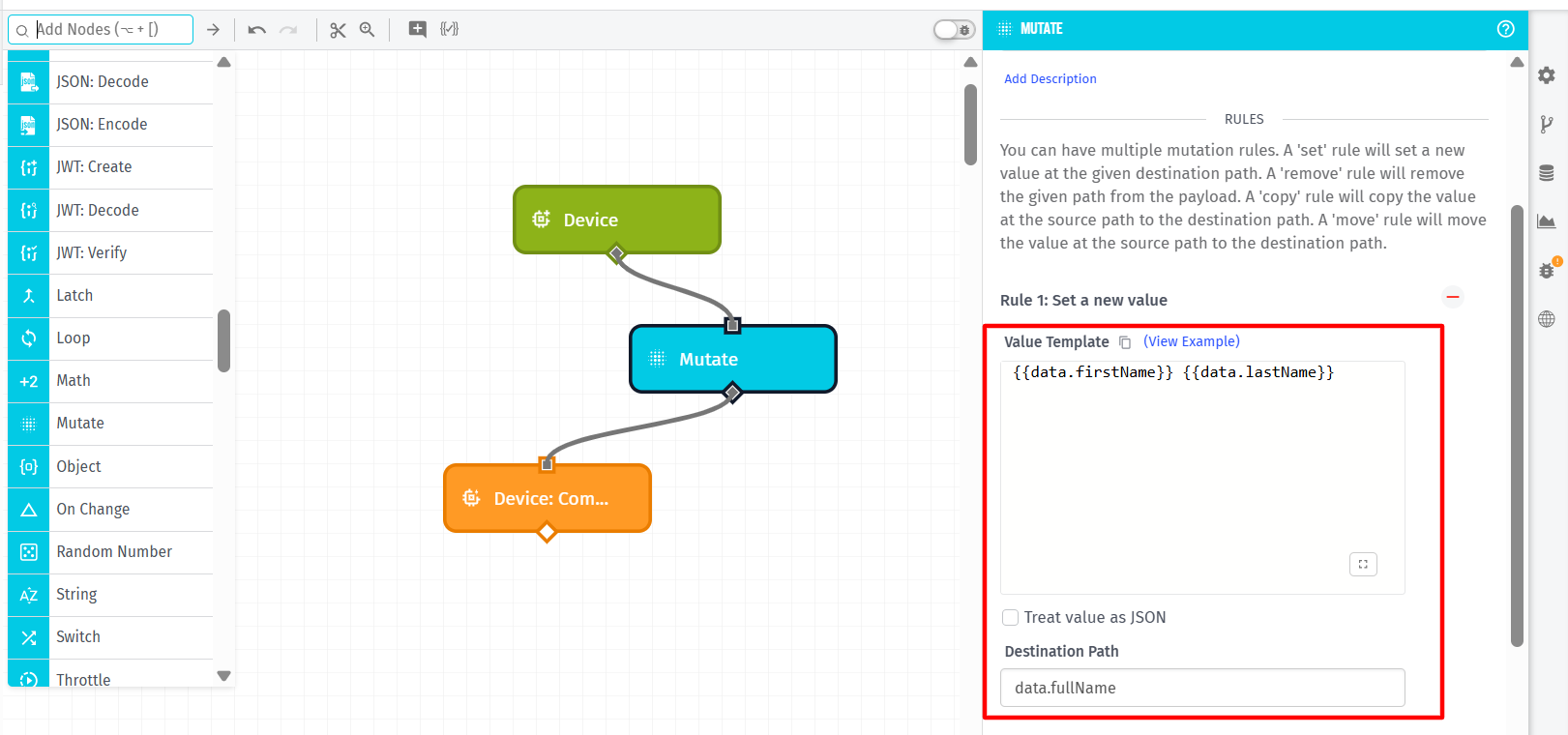Open the globe tab in right sidebar
This screenshot has height=735, width=1568.
click(1547, 319)
